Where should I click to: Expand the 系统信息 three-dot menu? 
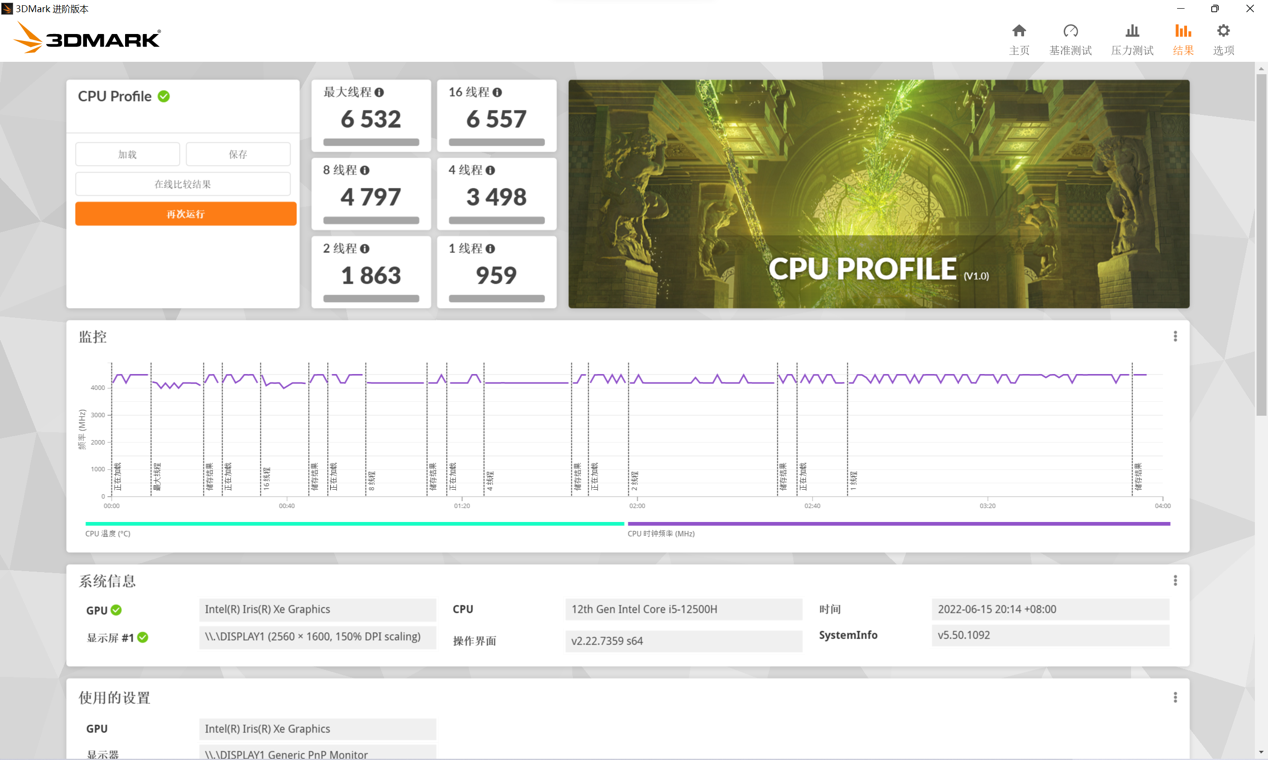tap(1175, 581)
